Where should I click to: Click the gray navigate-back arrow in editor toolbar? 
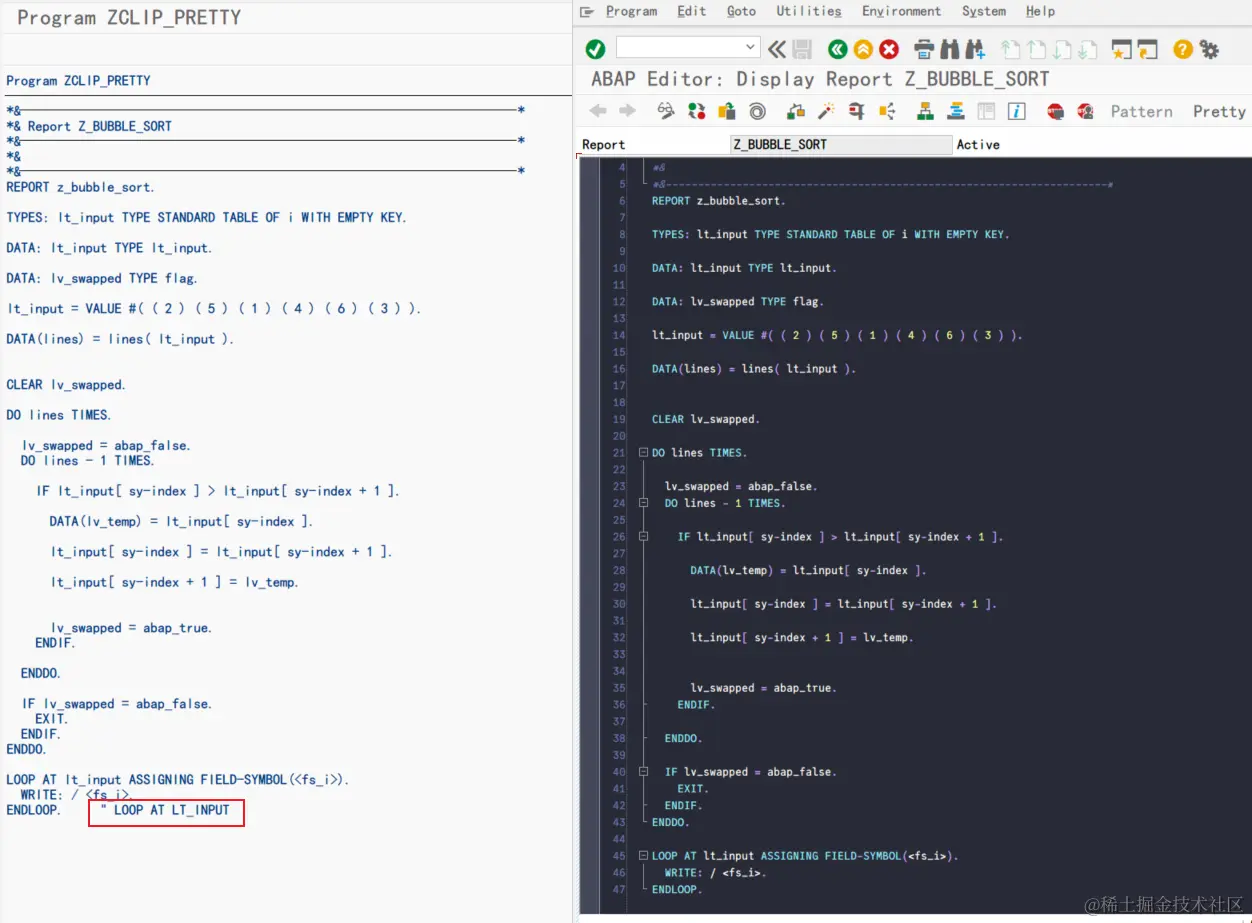[x=598, y=111]
